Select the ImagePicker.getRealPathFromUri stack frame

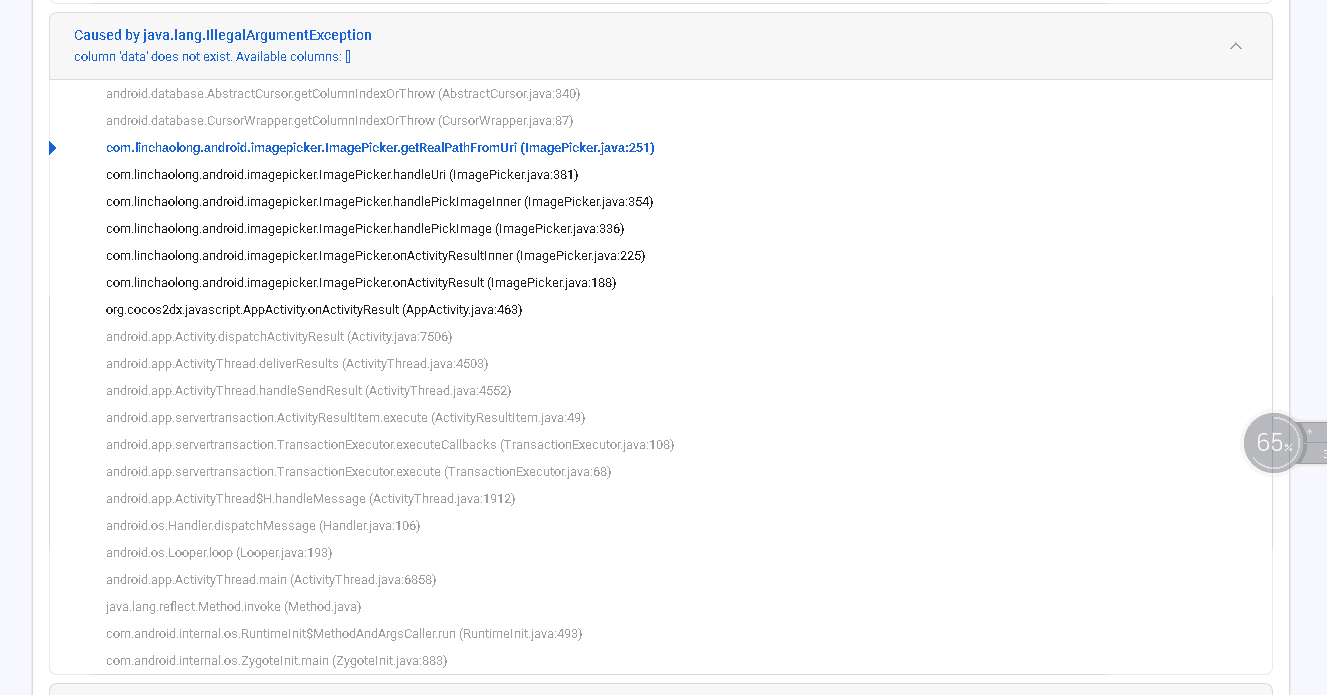point(380,148)
